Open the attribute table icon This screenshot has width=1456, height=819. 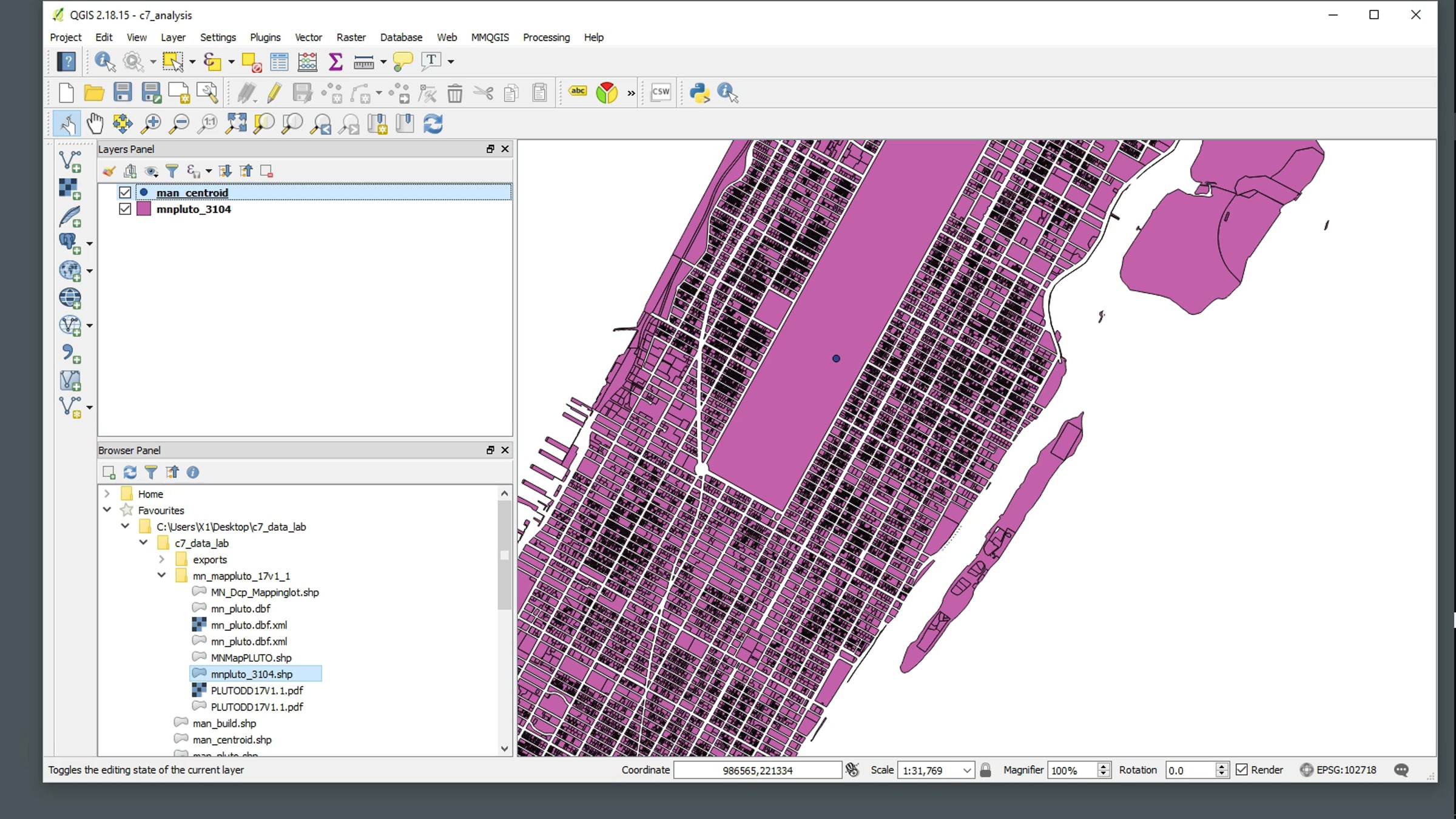(x=279, y=61)
